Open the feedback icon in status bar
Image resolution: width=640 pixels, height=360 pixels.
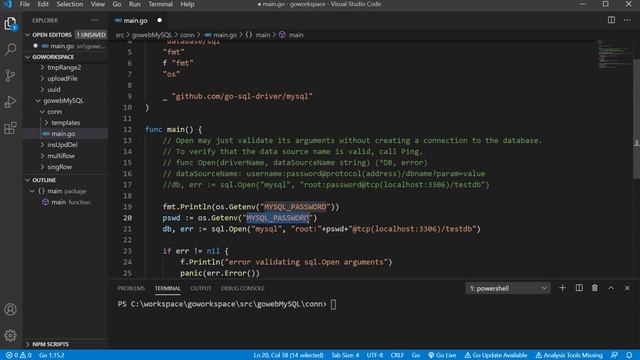614,355
